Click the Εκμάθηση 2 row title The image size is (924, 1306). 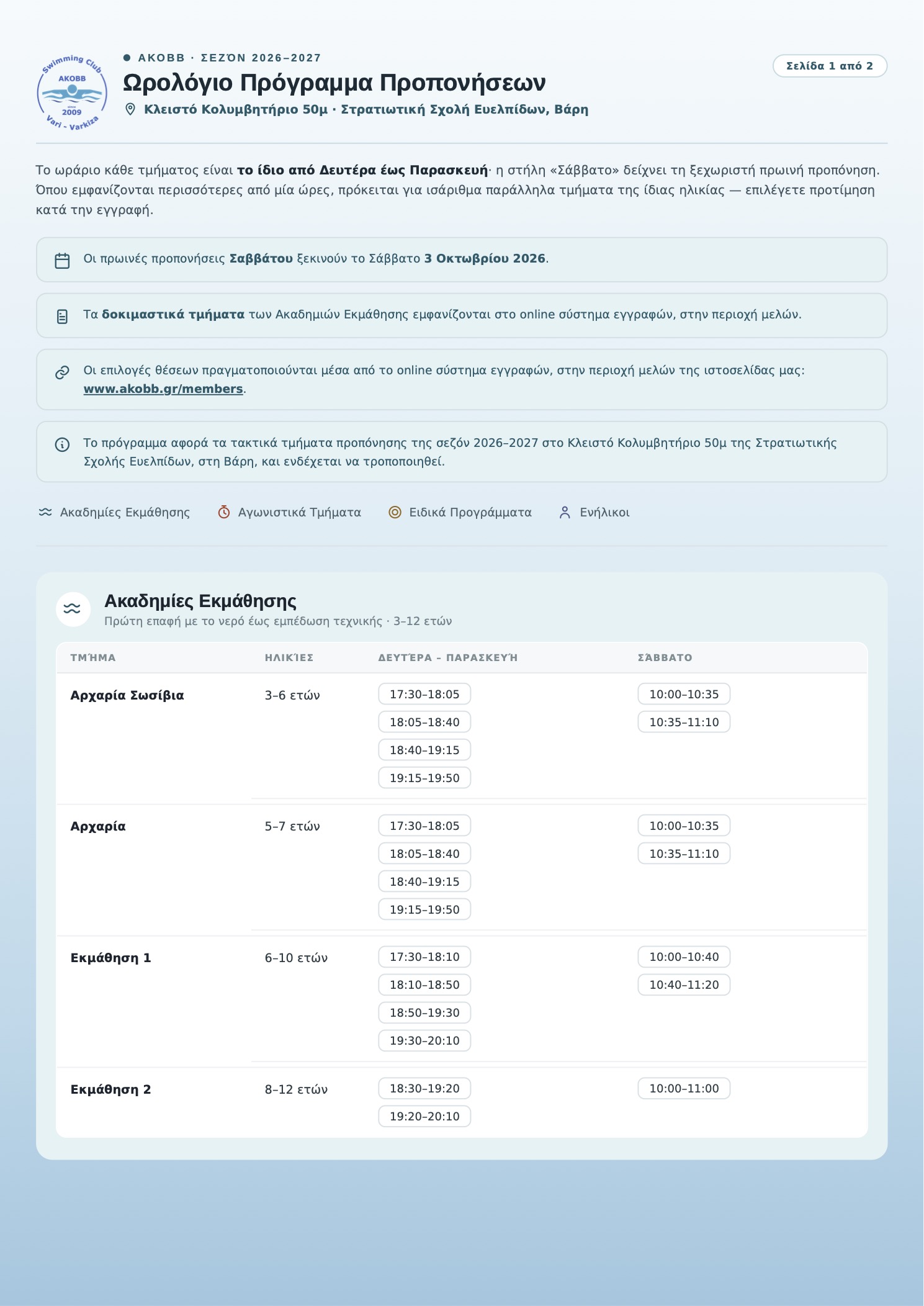110,1089
